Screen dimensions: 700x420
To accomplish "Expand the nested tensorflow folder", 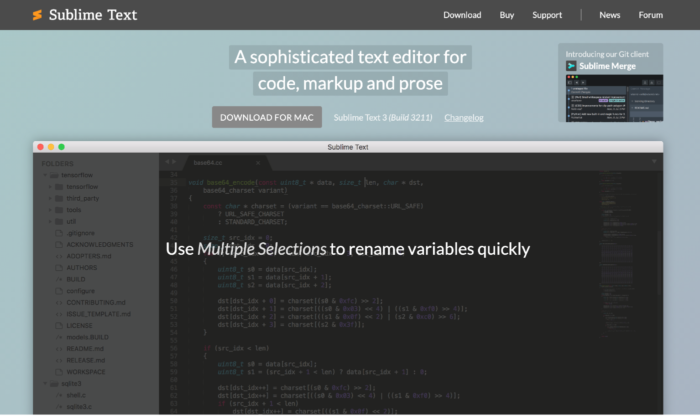I will coord(50,187).
